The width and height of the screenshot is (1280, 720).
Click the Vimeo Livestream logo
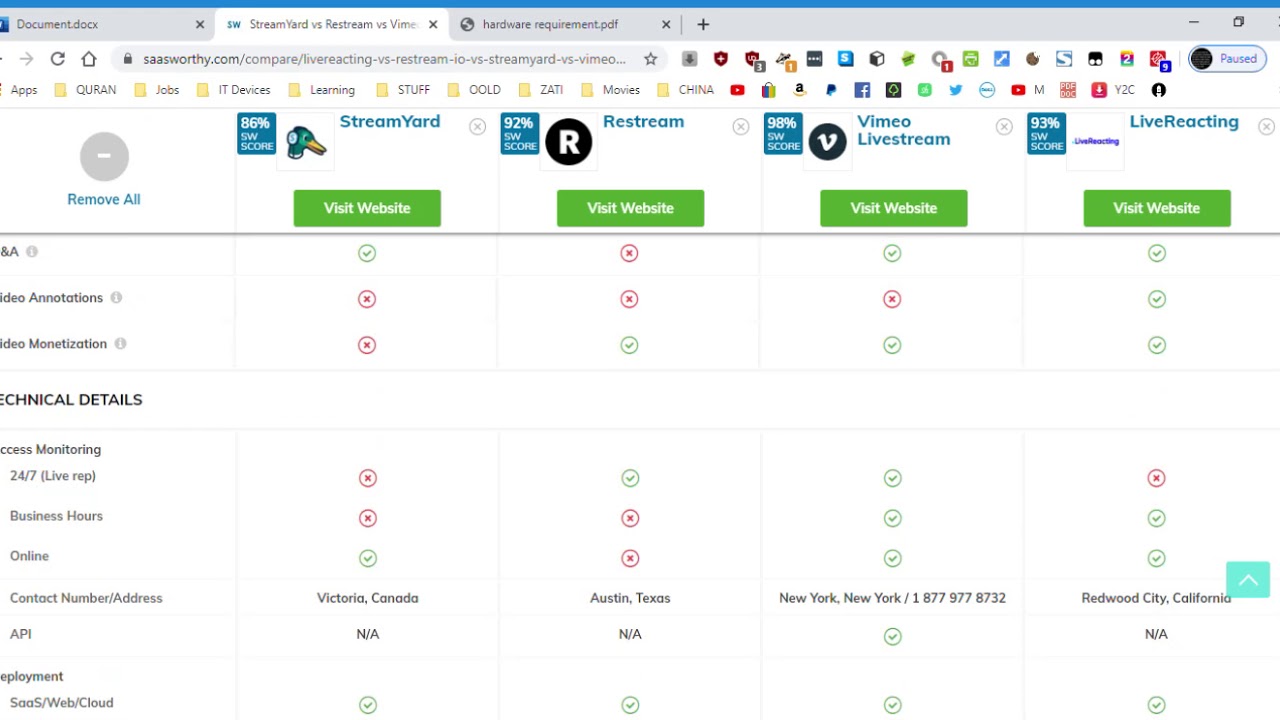828,142
